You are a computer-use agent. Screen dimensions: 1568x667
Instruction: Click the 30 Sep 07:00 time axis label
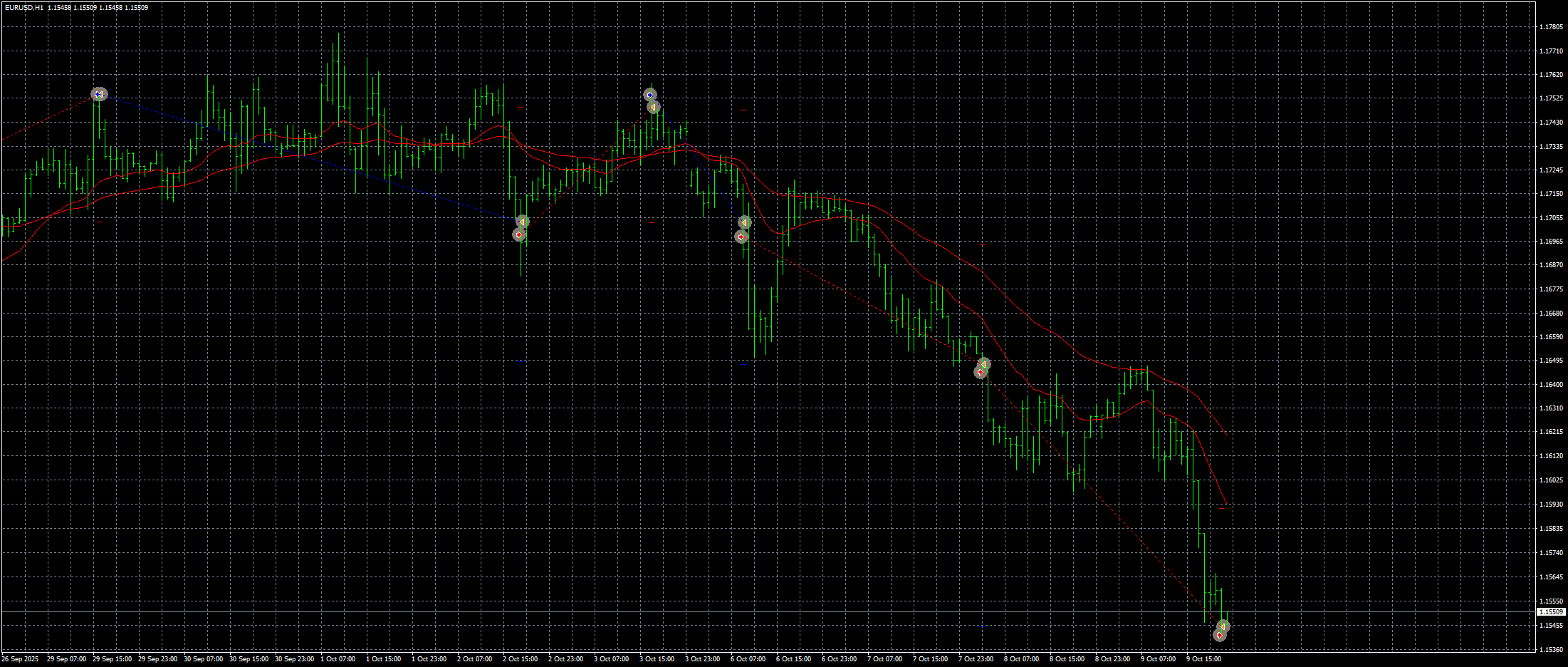tap(204, 659)
